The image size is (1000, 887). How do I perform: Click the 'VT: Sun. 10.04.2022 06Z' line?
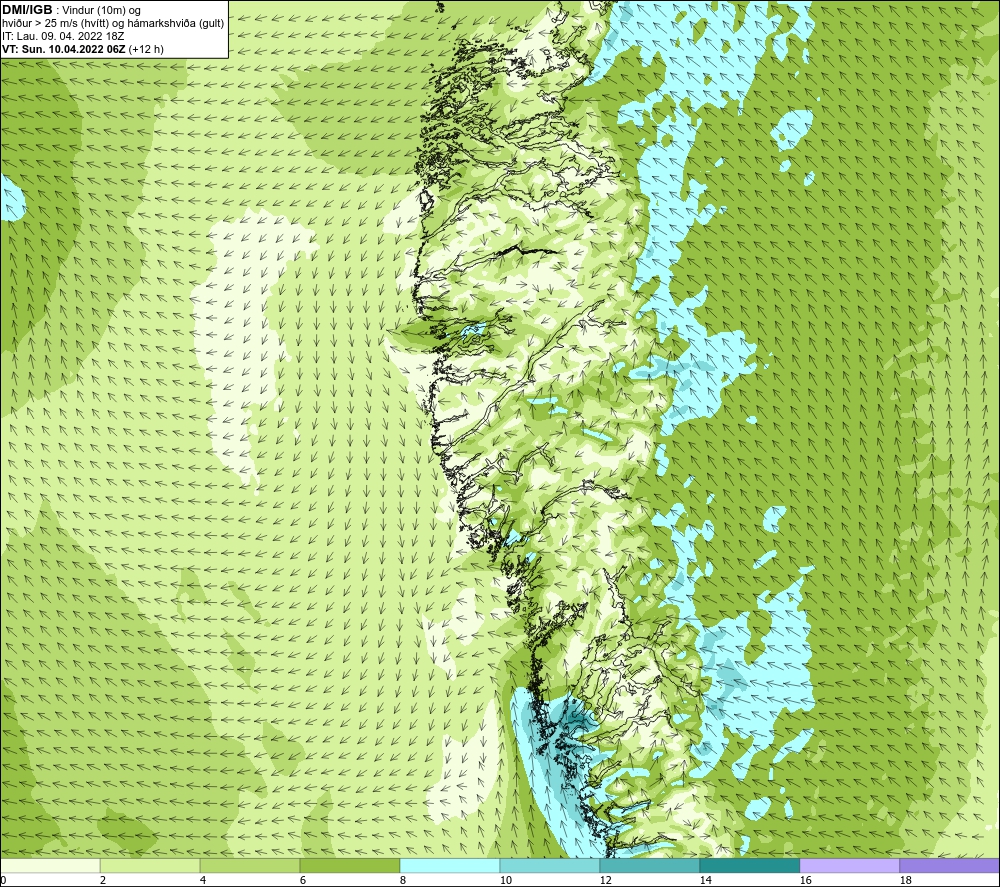(x=64, y=49)
